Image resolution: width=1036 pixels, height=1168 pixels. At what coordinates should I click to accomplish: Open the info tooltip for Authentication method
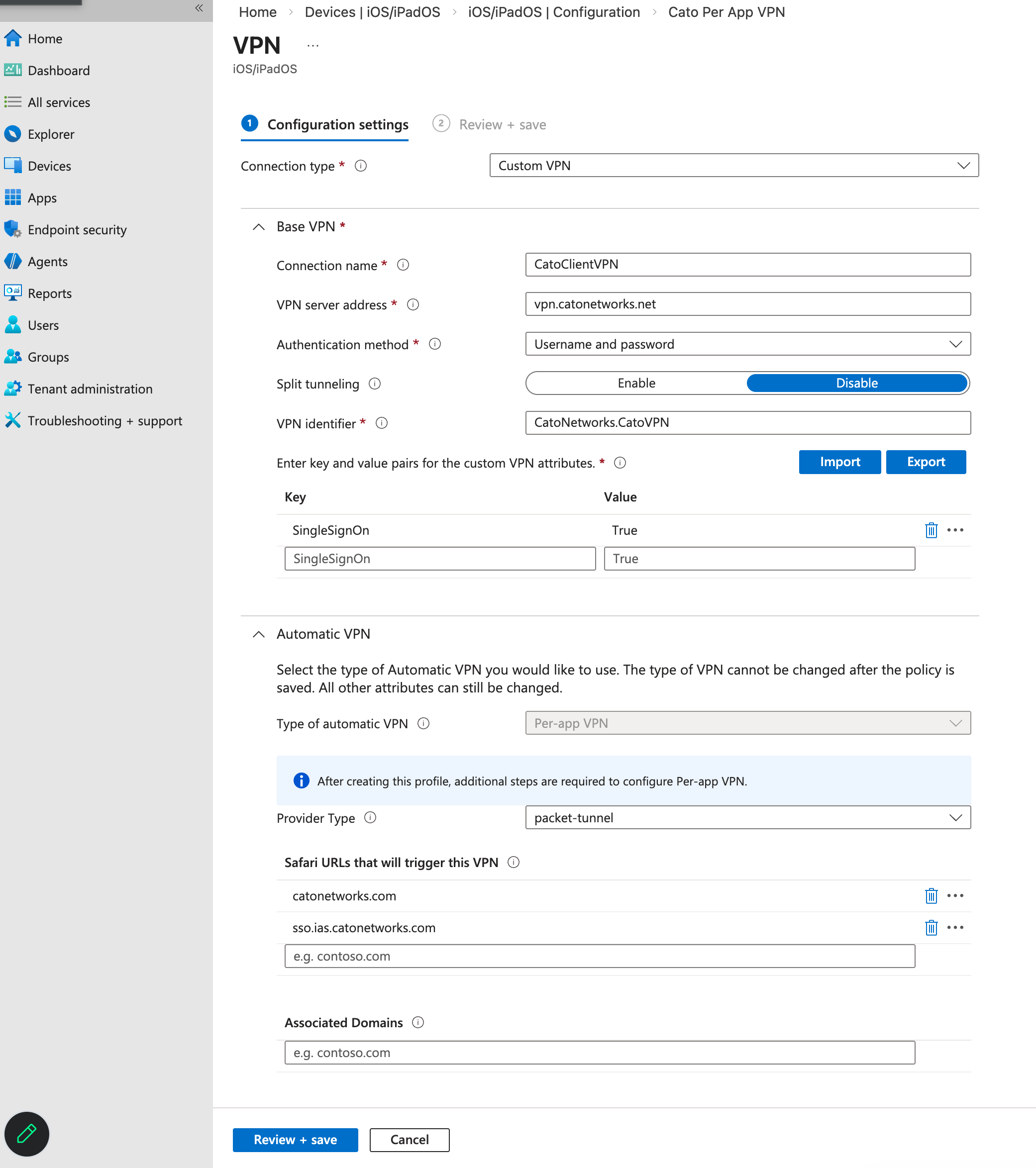(x=435, y=344)
